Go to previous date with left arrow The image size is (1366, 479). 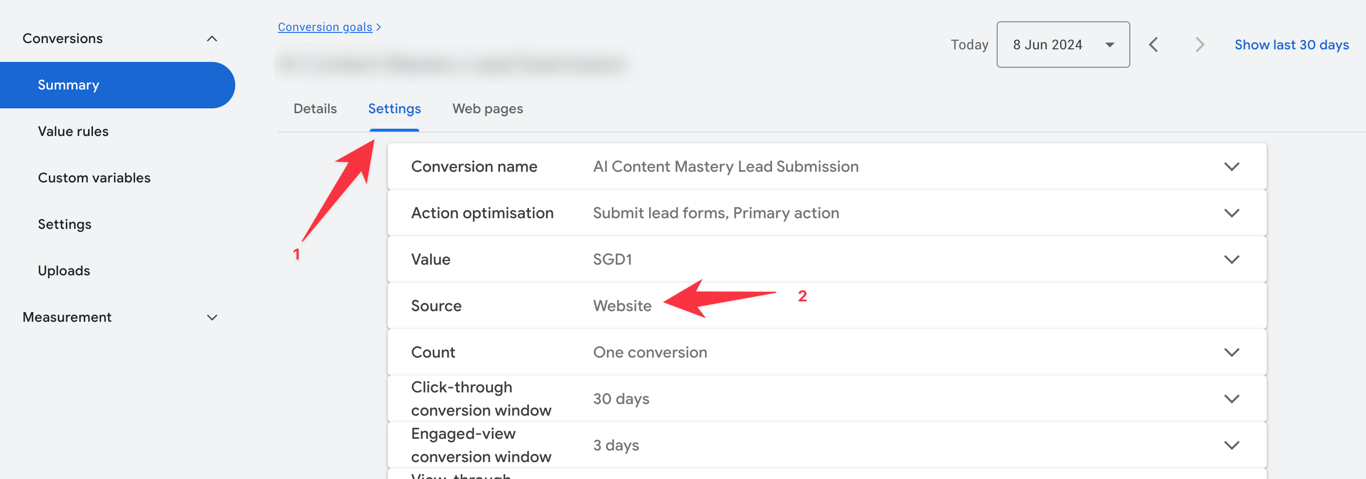coord(1154,45)
